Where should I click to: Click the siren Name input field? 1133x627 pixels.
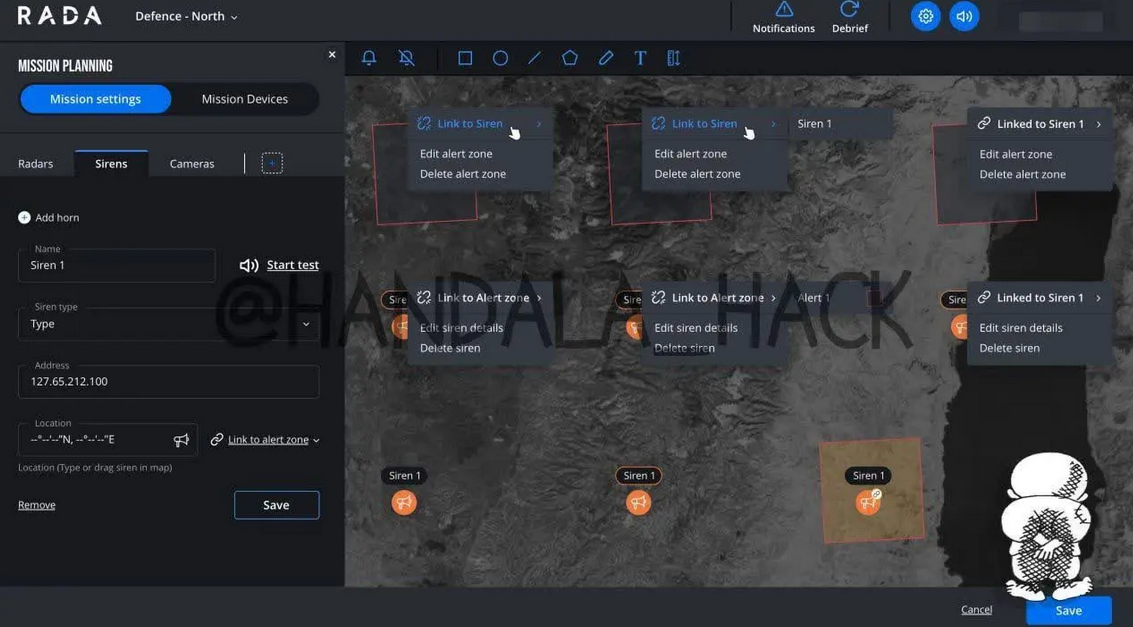click(x=116, y=266)
